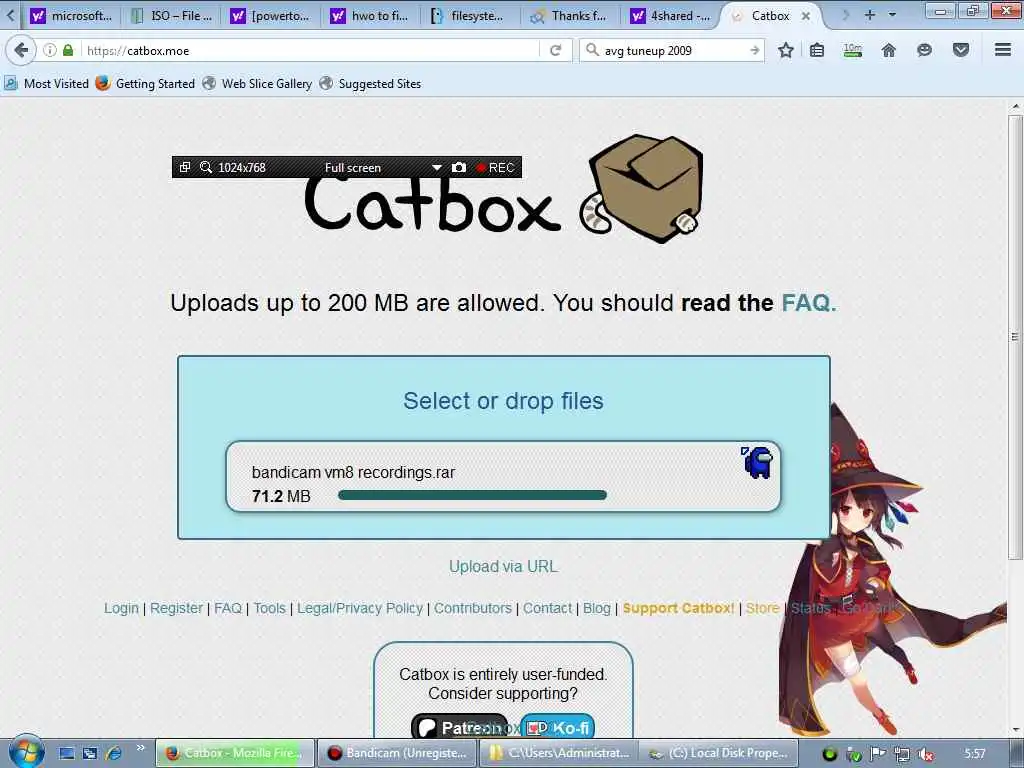Click the Among Us crewmate icon on upload
1024x768 pixels.
[x=758, y=462]
